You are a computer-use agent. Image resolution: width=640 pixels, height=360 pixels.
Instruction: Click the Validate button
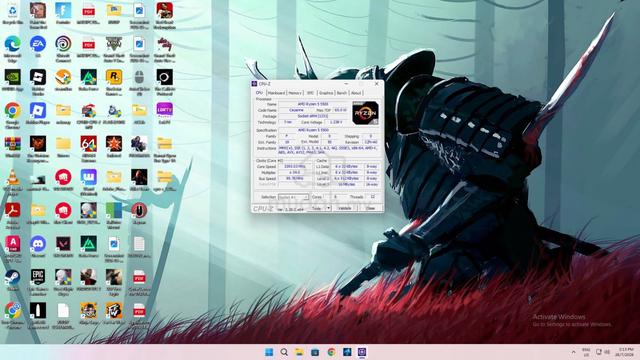[344, 208]
